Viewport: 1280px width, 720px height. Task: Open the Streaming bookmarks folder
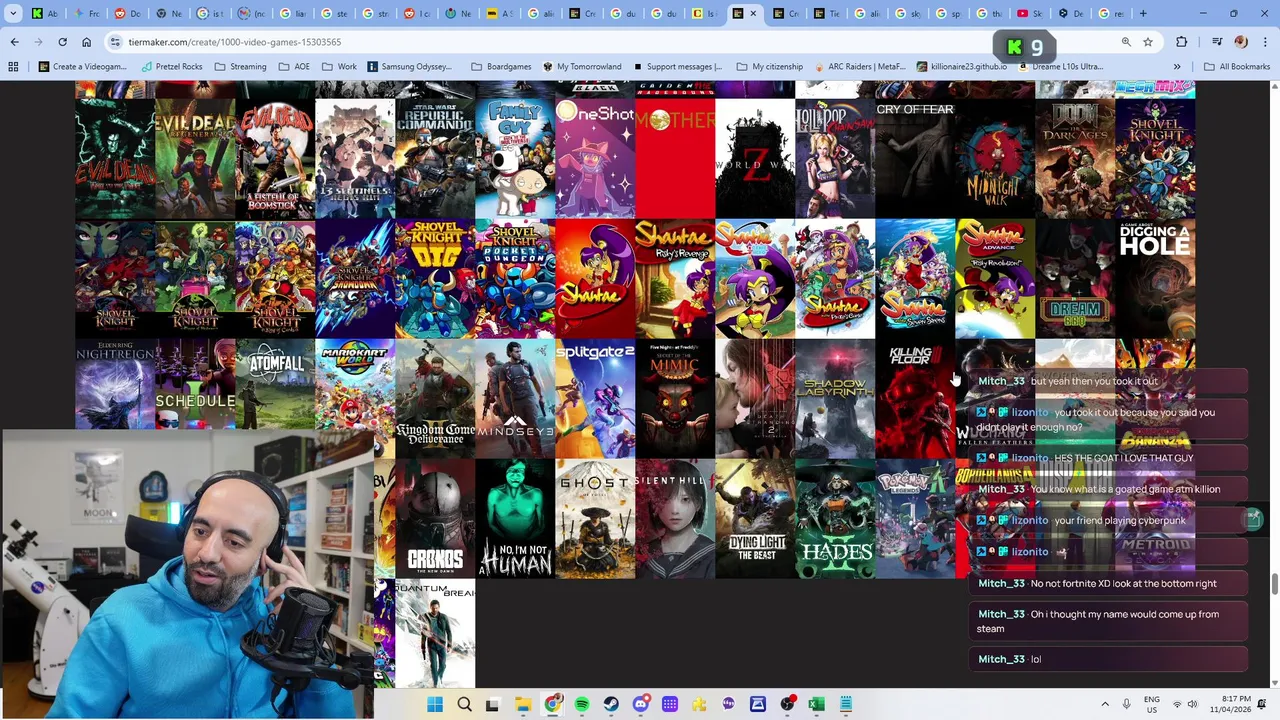pyautogui.click(x=240, y=67)
